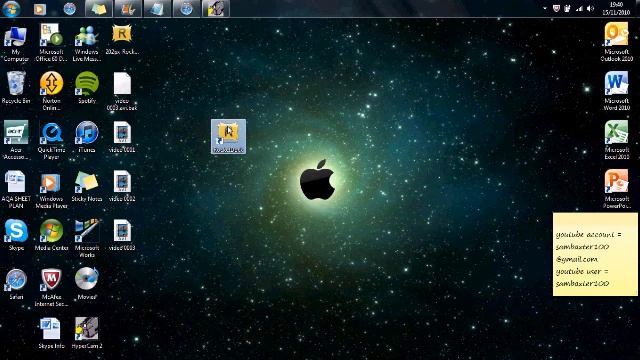The height and width of the screenshot is (360, 640).
Task: Select the video 0003.avi.bak file
Action: 122,91
